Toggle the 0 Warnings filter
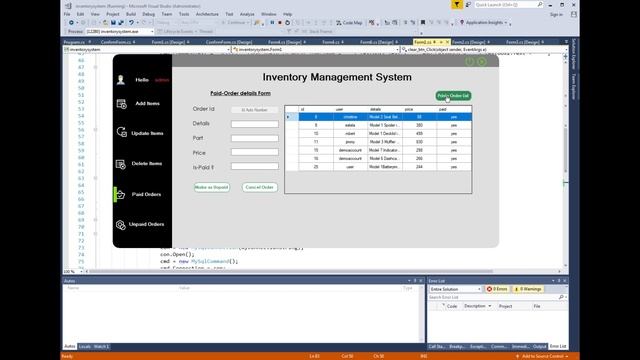 (528, 289)
